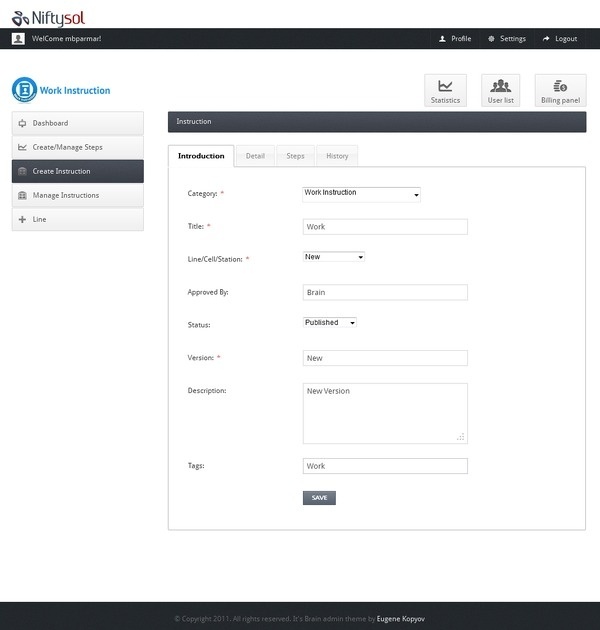Open the Statistics chart icon
600x630 pixels.
coord(445,86)
